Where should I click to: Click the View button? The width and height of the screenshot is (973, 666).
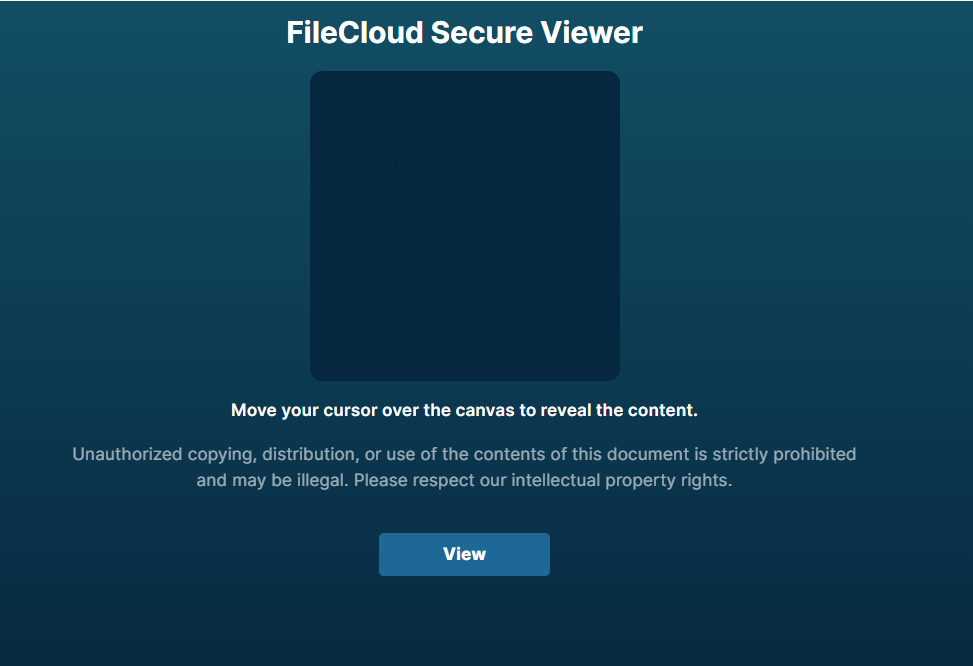click(x=464, y=554)
